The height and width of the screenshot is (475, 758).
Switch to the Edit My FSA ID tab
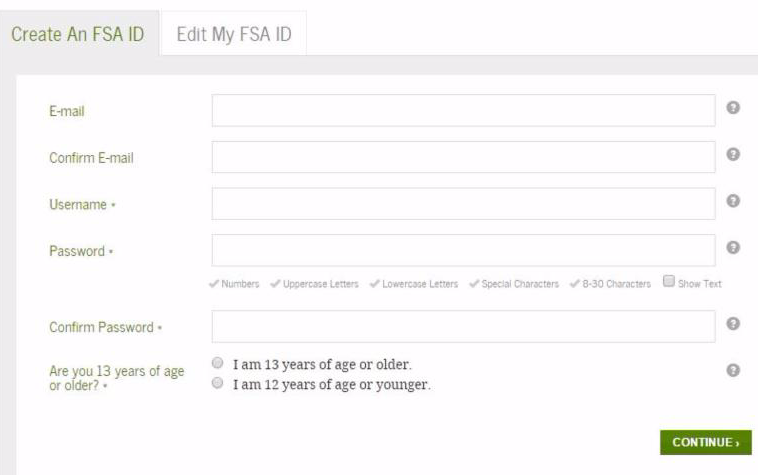(x=234, y=34)
